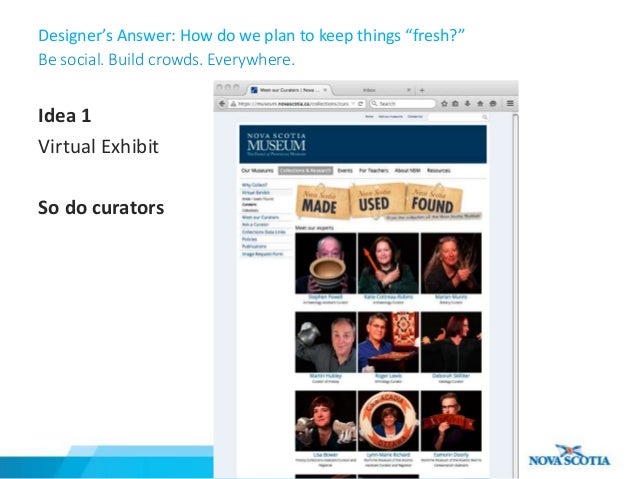Click the Stephen Powell name link
The width and height of the screenshot is (638, 479).
(326, 297)
